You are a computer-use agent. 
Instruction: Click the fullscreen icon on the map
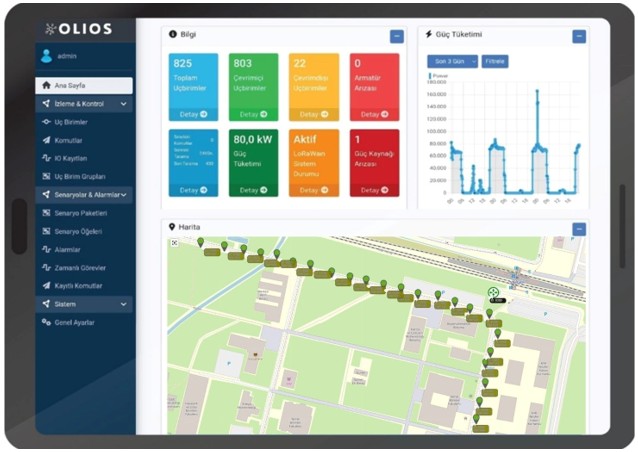175,243
